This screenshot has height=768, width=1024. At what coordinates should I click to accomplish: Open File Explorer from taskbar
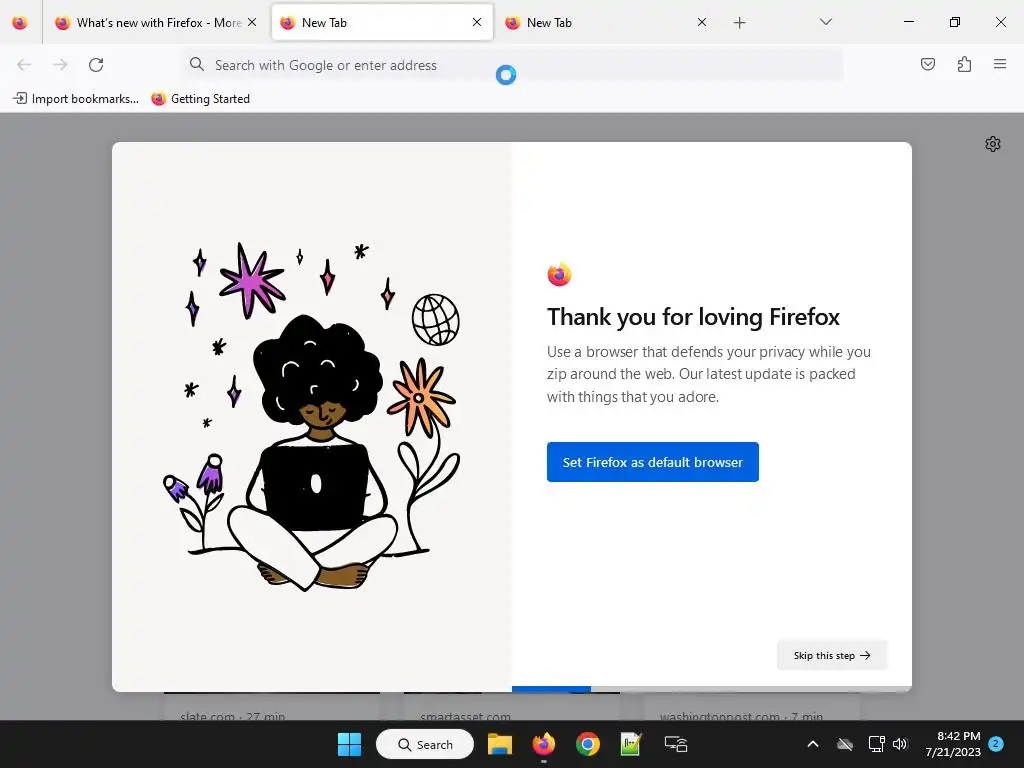tap(500, 744)
